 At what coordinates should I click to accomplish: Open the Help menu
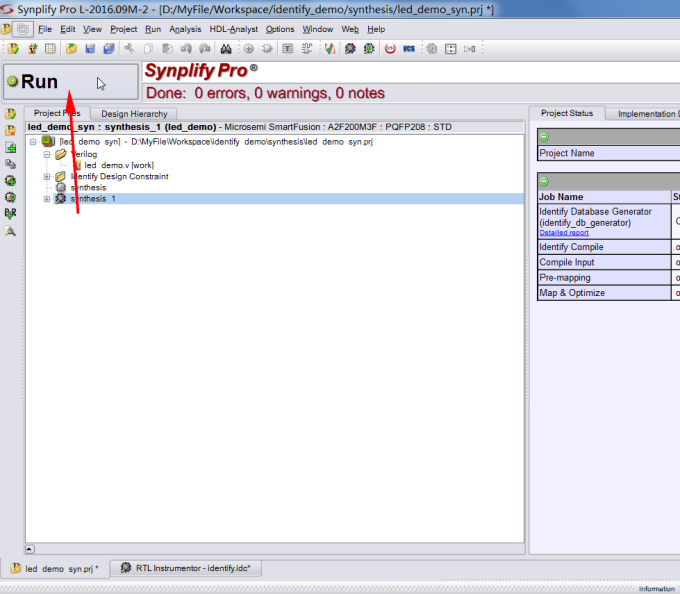point(376,29)
